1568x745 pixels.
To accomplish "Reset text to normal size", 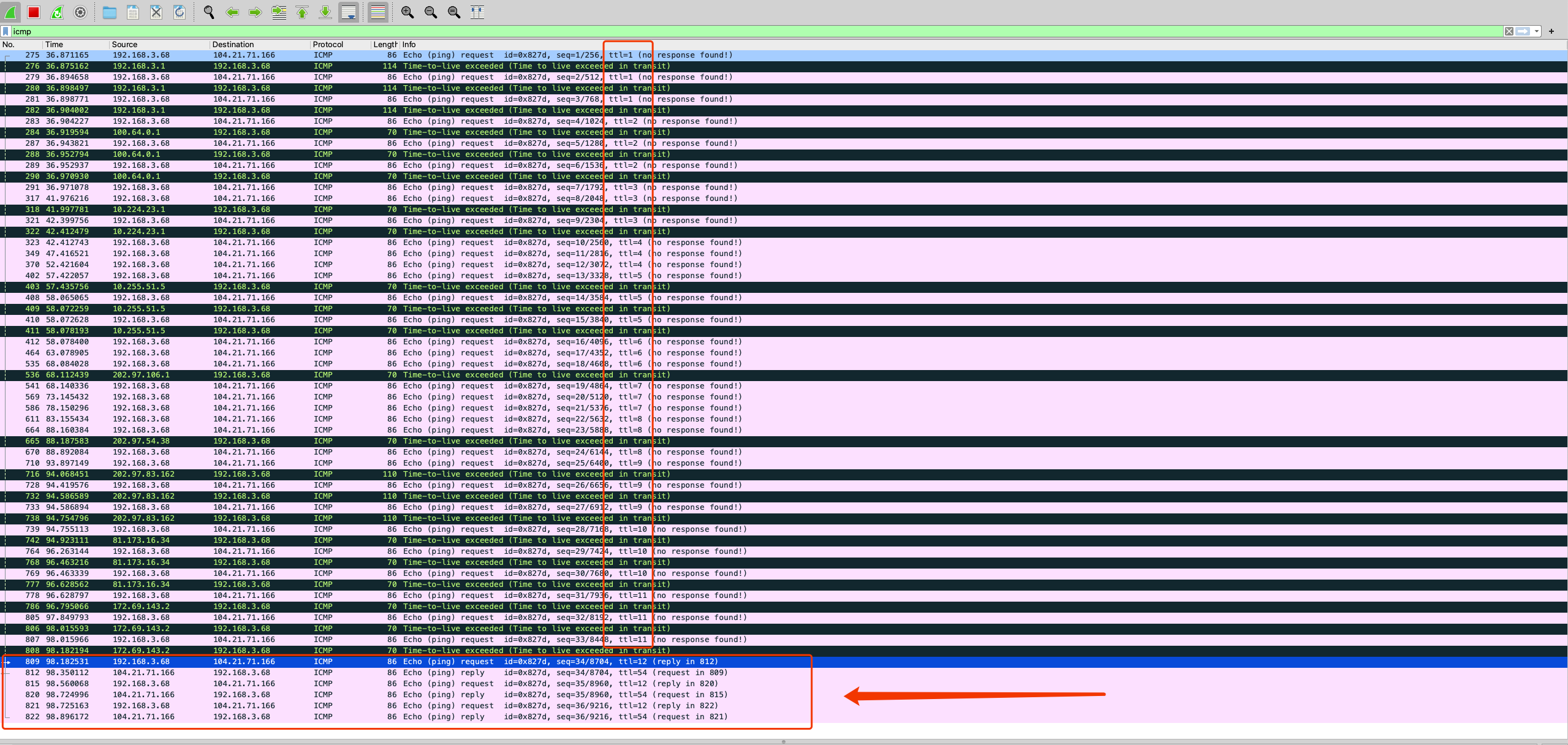I will click(x=454, y=12).
